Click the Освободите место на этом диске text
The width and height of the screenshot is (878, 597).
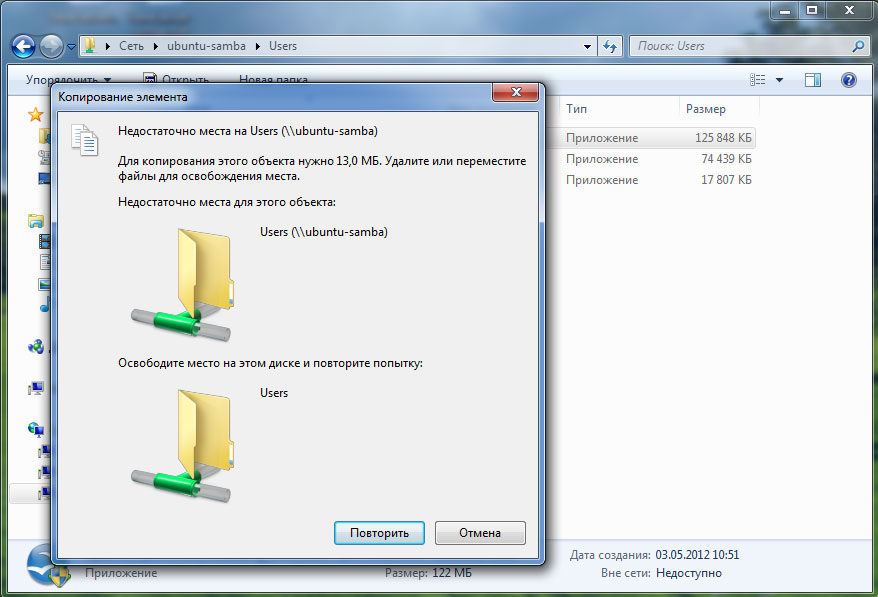[x=270, y=363]
